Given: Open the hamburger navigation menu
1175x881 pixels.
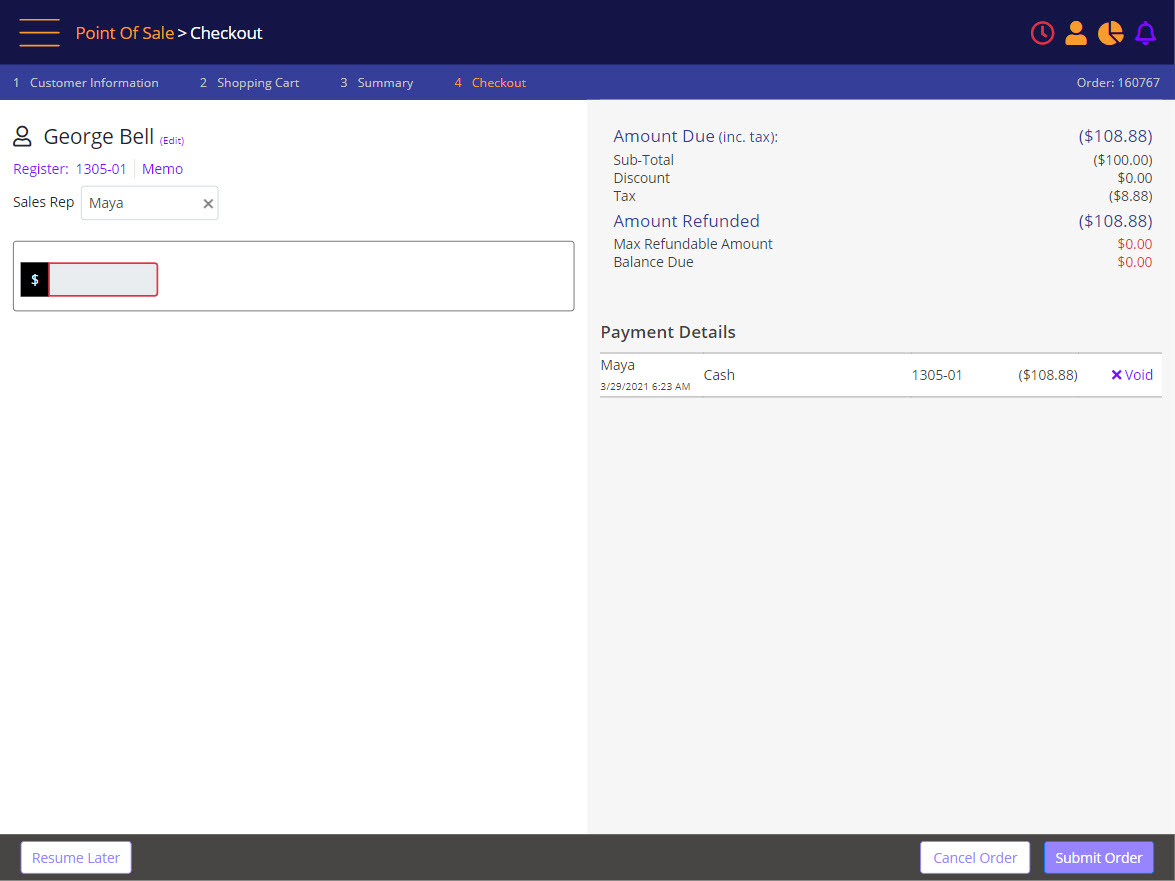Looking at the screenshot, I should pos(40,33).
